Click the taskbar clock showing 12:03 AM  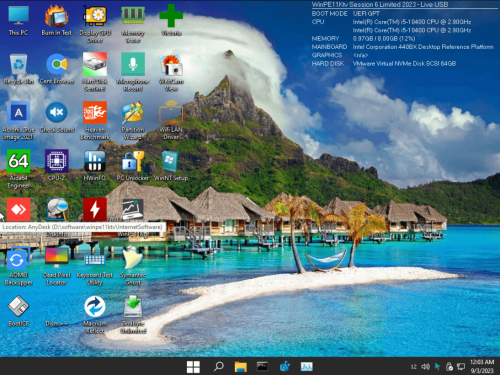(x=482, y=366)
